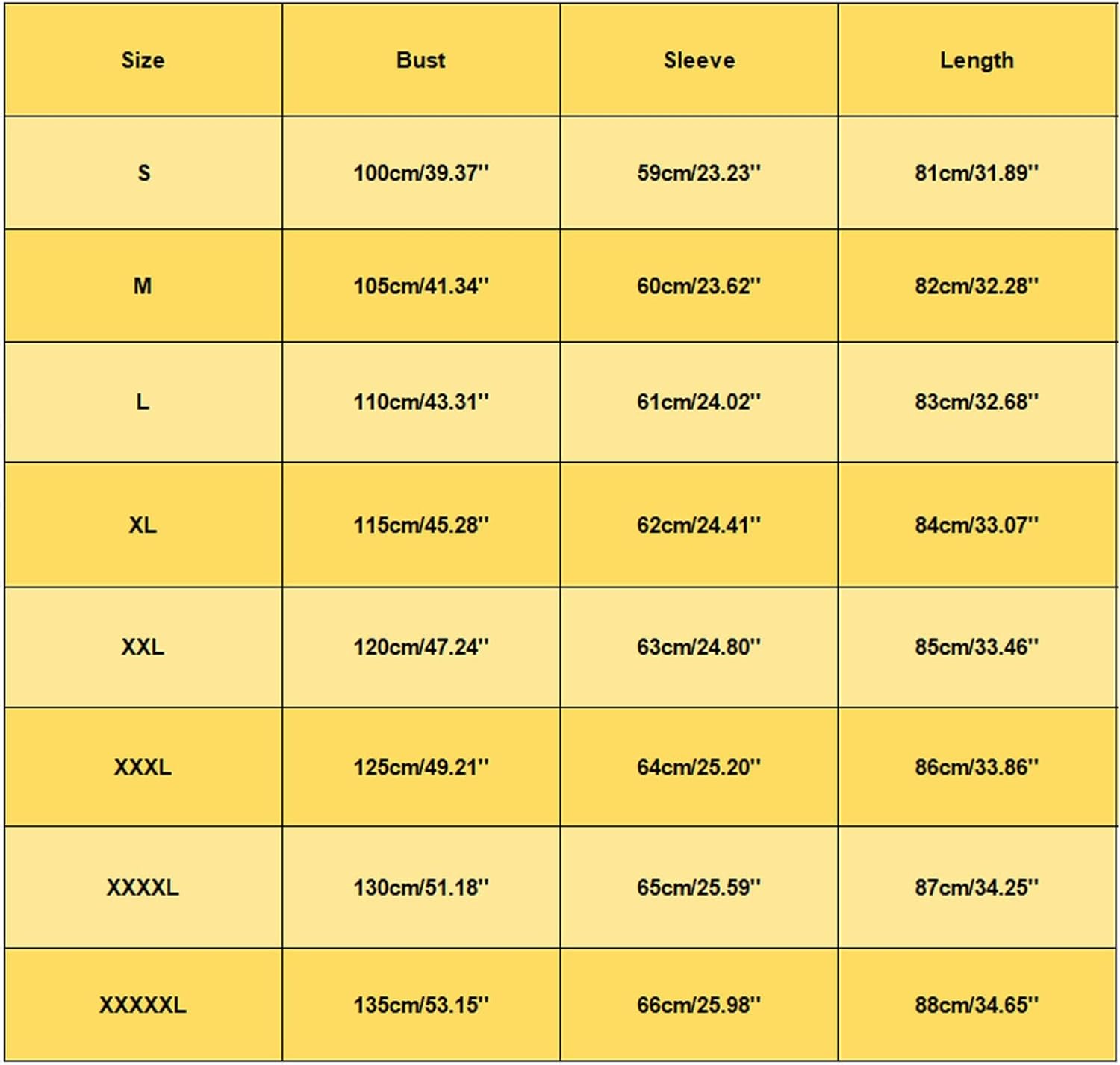This screenshot has height=1065, width=1120.
Task: Click the XL size cell
Action: pos(143,525)
